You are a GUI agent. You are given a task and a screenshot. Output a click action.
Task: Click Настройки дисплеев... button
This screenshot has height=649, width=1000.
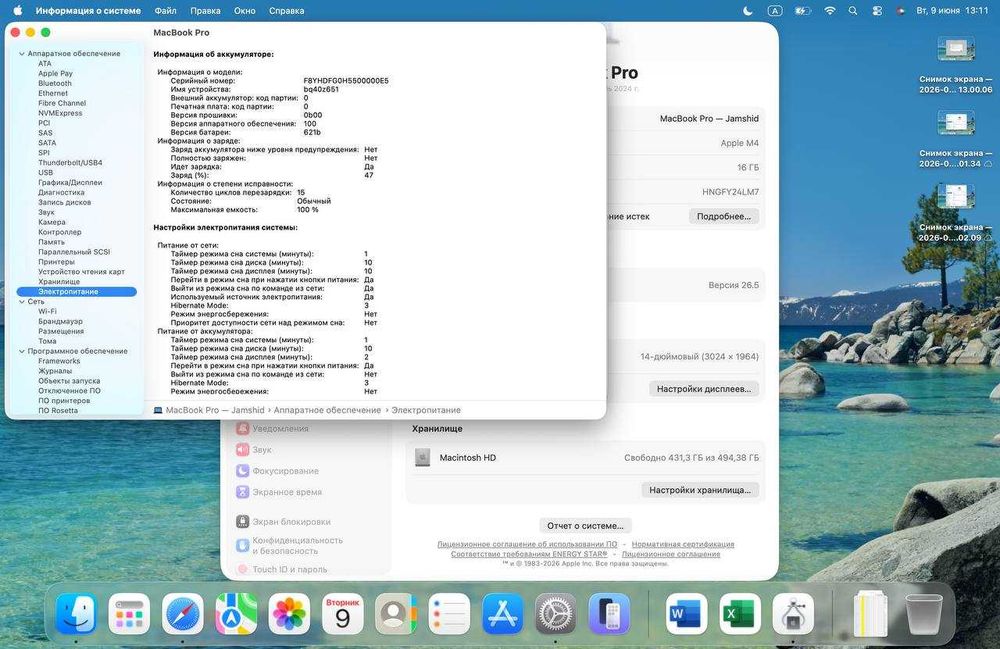coord(704,388)
